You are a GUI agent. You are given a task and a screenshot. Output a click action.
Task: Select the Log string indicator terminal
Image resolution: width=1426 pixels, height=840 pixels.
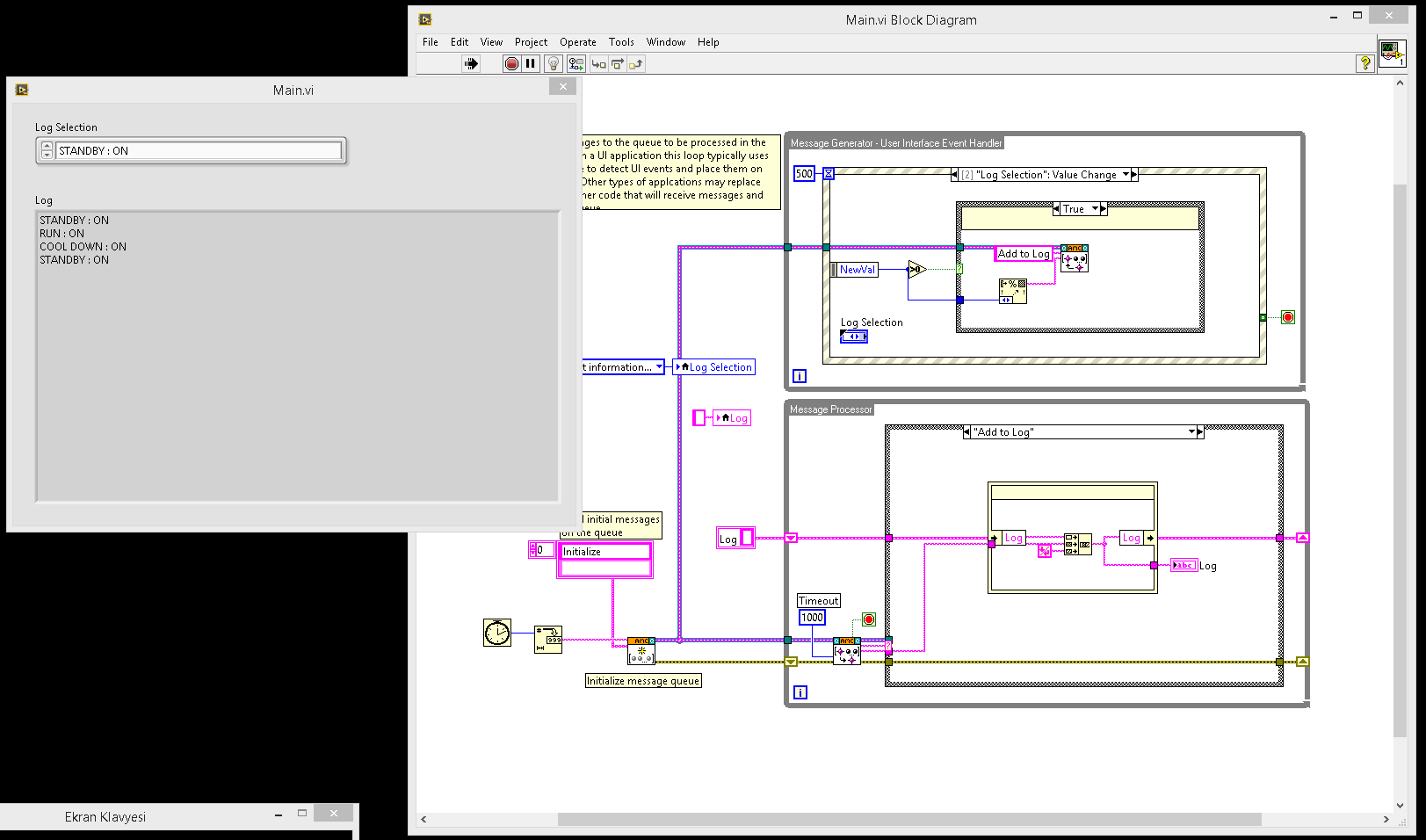1184,566
